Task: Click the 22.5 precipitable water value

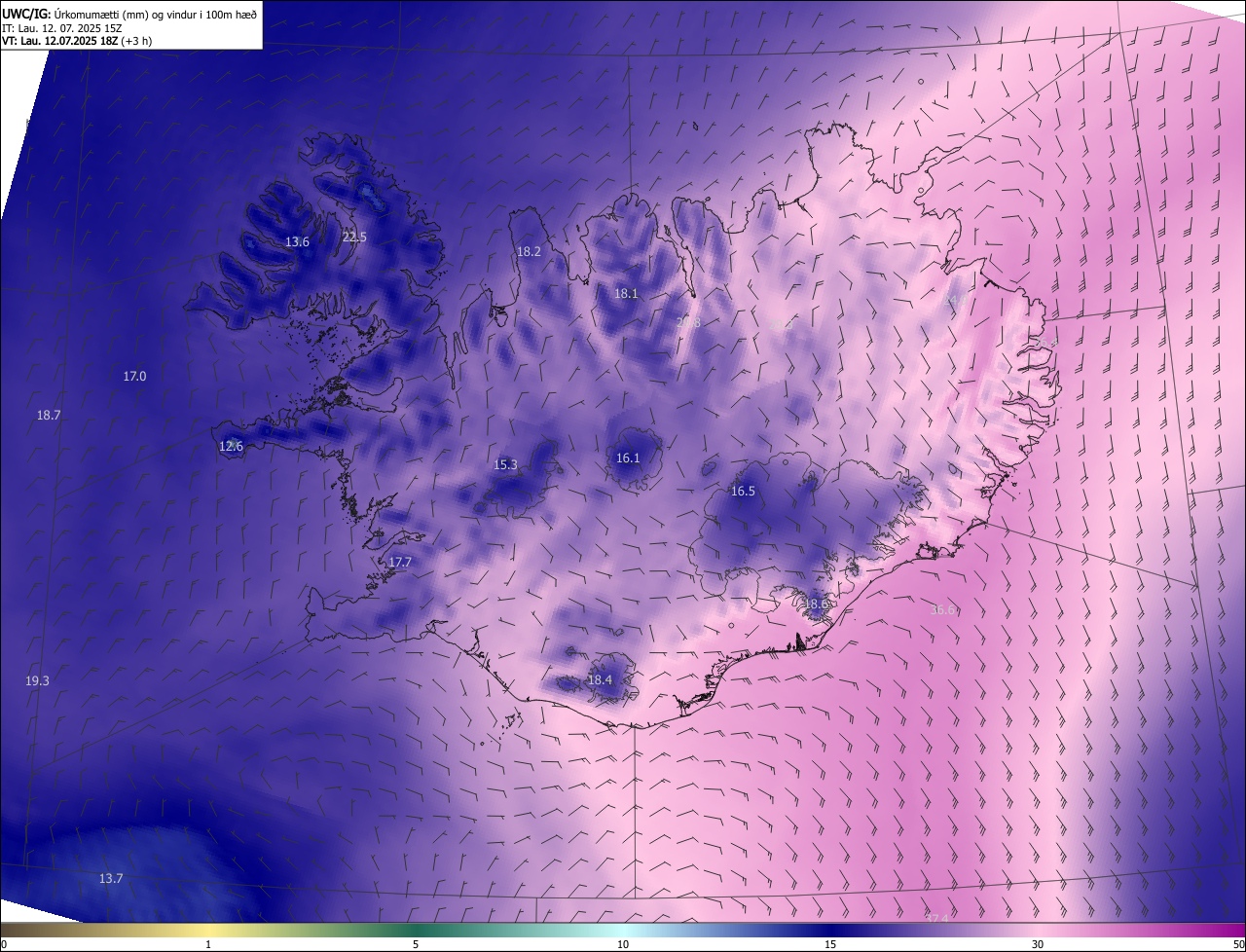Action: tap(354, 238)
